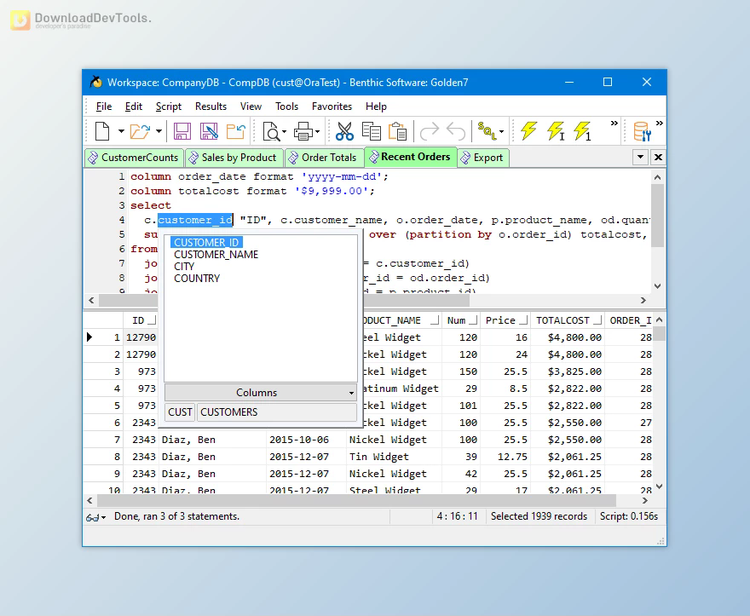The image size is (750, 616).
Task: Click the glasses icon in status bar
Action: click(92, 517)
